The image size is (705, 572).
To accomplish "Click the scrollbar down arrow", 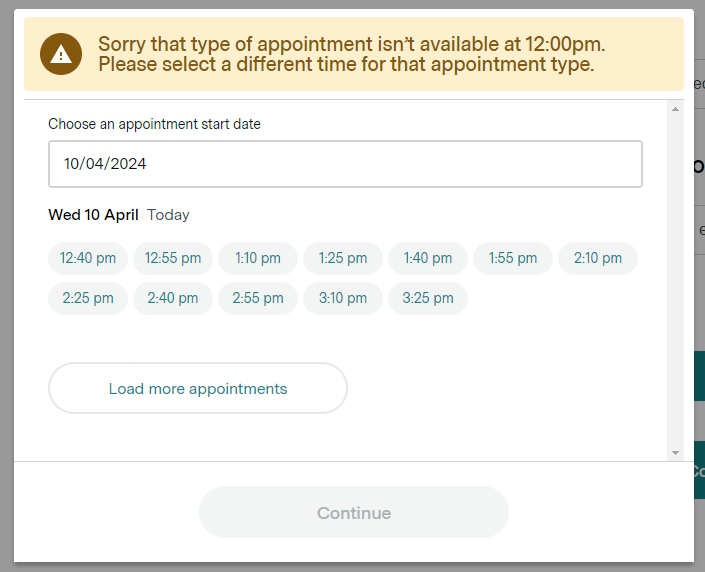I will [676, 453].
